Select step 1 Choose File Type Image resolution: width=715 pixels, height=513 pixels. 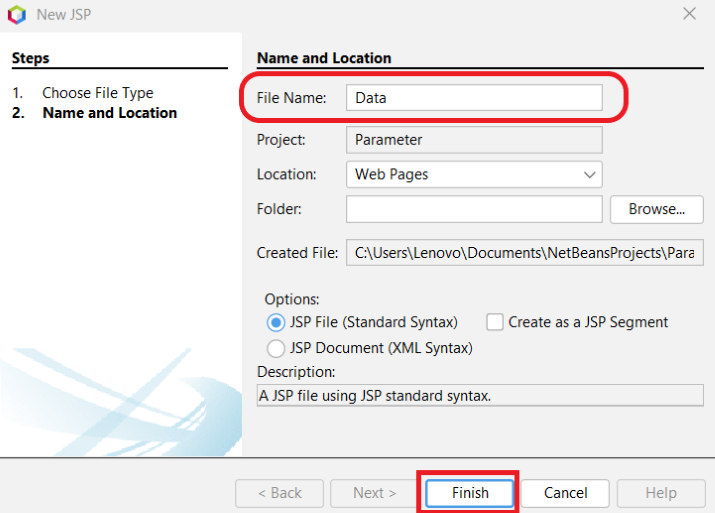(x=98, y=93)
